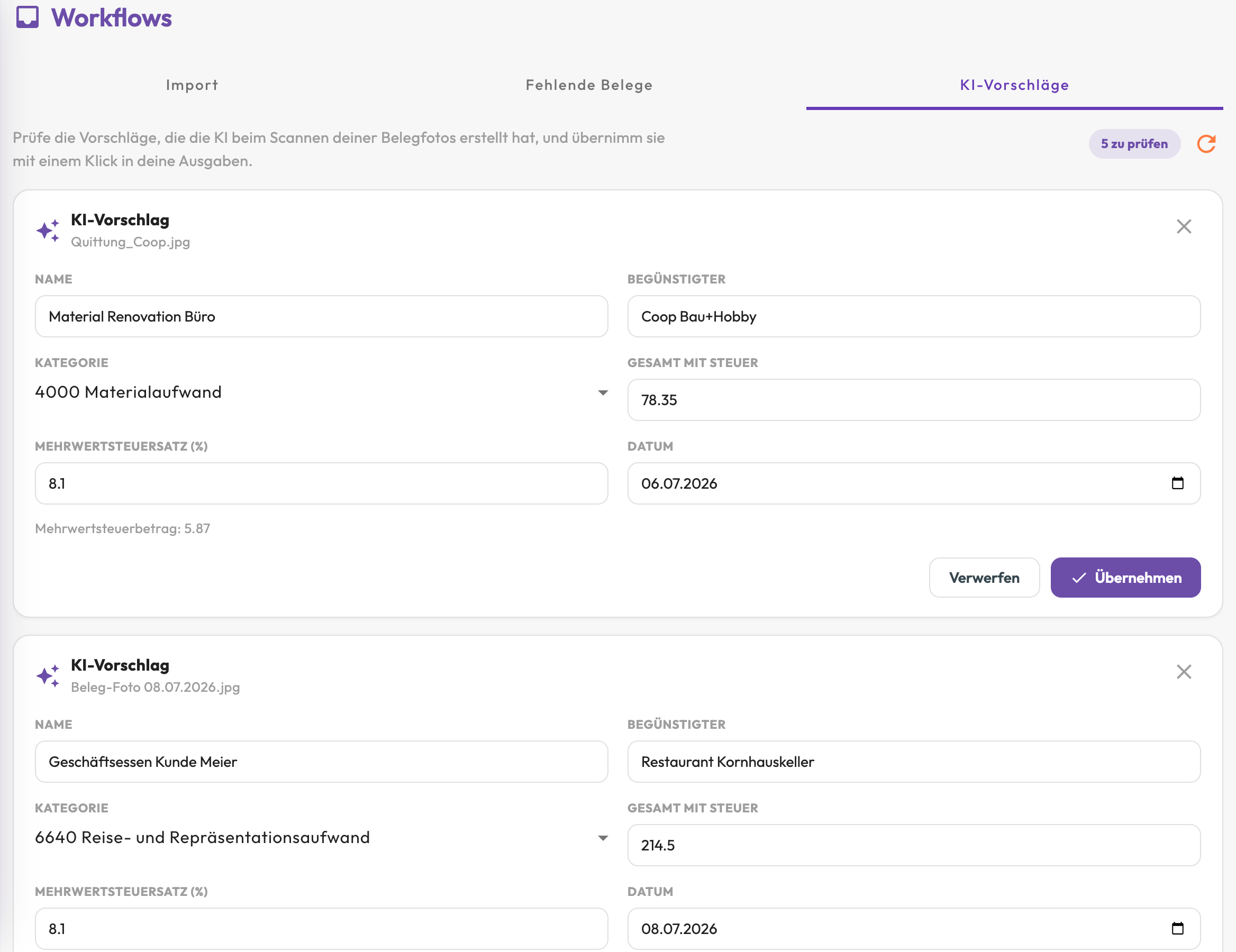Edit the Begünstigter field Restaurant Kornhauskeller
Image resolution: width=1236 pixels, height=952 pixels.
(x=914, y=762)
